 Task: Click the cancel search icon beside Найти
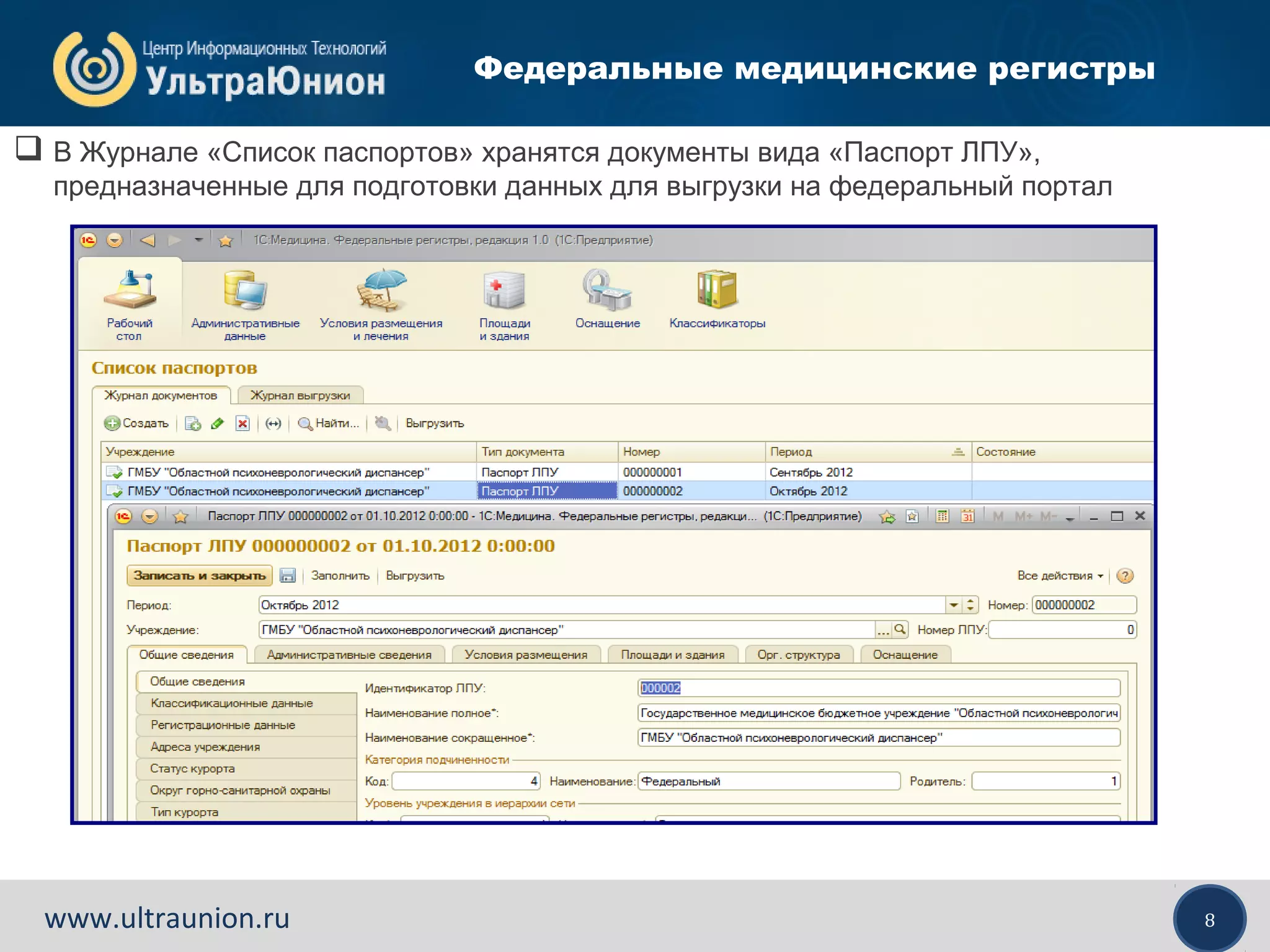(x=383, y=423)
